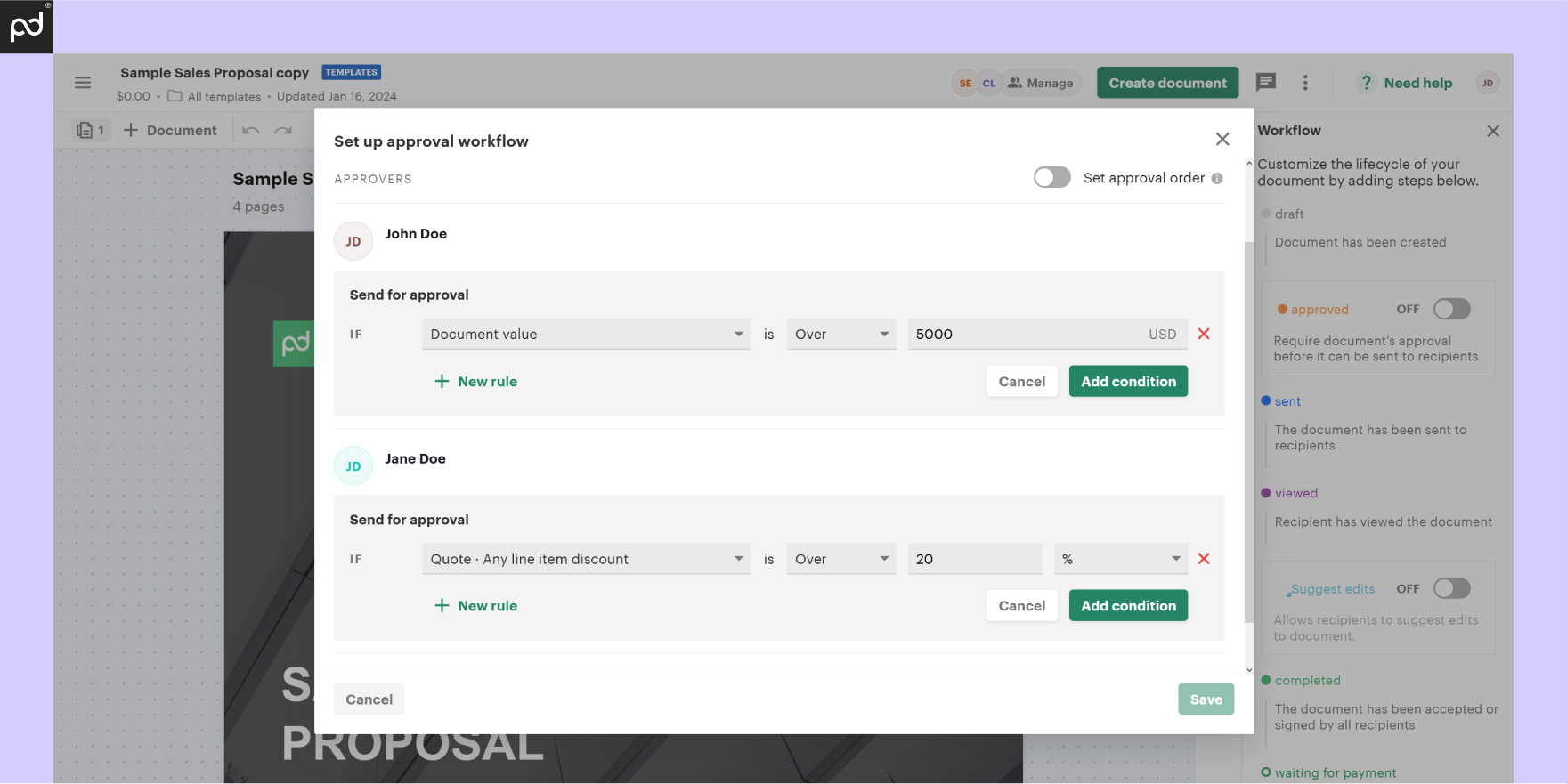Screen dimensions: 1567x784
Task: Toggle the approved step switch
Action: pos(1451,309)
